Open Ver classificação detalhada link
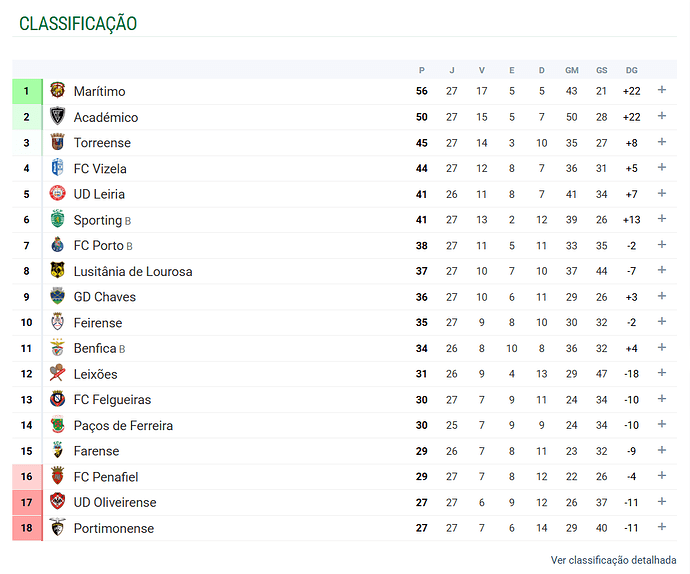Image resolution: width=690 pixels, height=574 pixels. pyautogui.click(x=613, y=559)
